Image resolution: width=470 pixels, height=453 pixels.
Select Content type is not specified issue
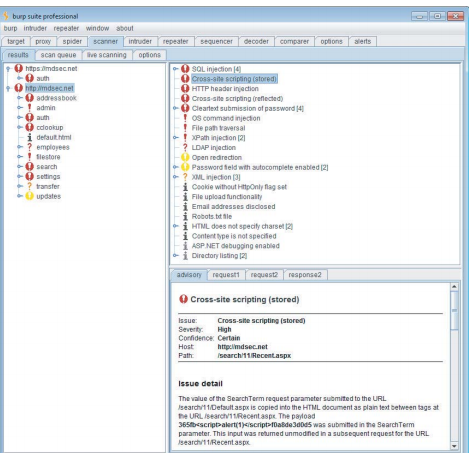point(234,236)
